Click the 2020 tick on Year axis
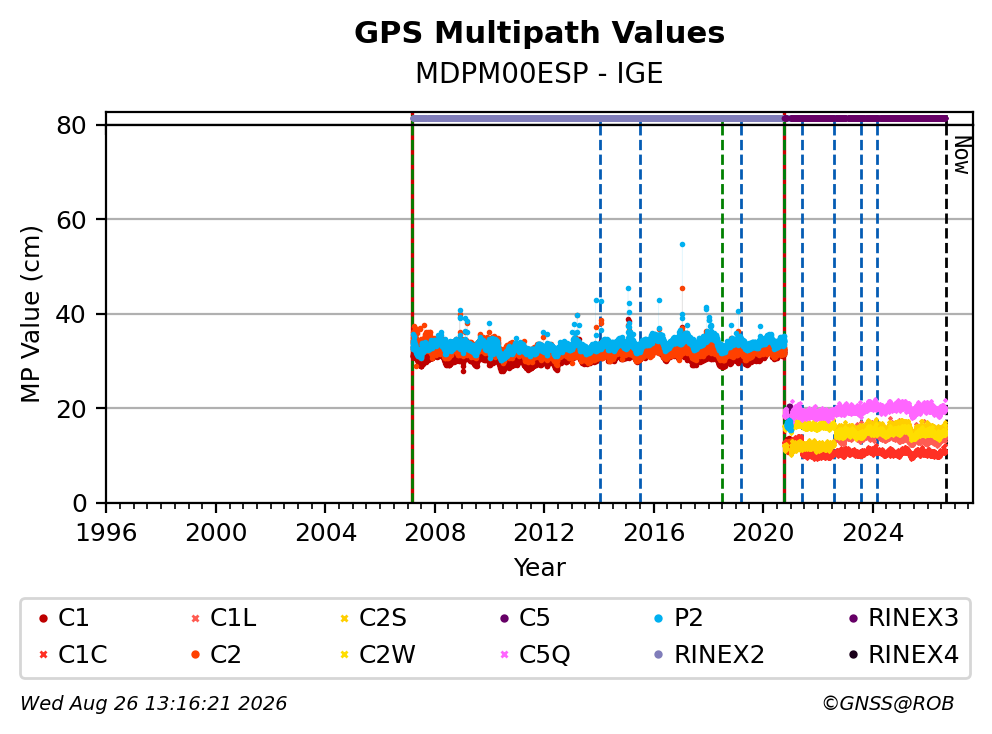The height and width of the screenshot is (734, 992). point(763,533)
